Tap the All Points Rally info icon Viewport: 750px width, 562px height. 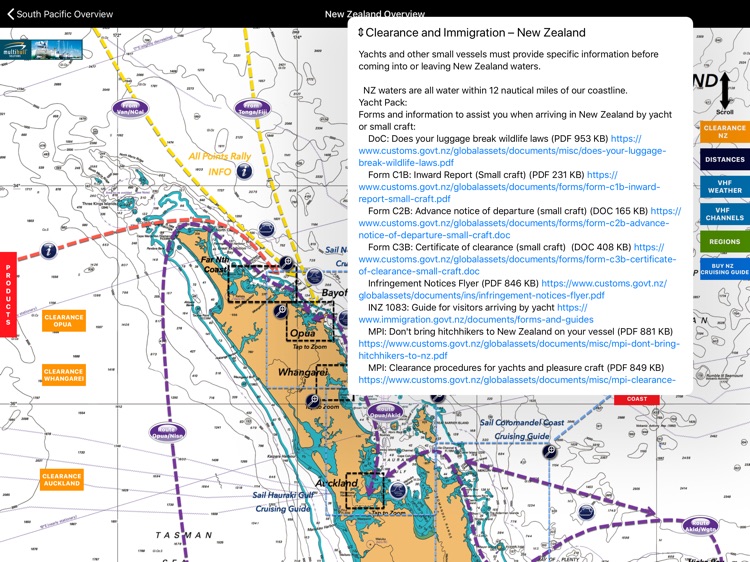click(244, 171)
